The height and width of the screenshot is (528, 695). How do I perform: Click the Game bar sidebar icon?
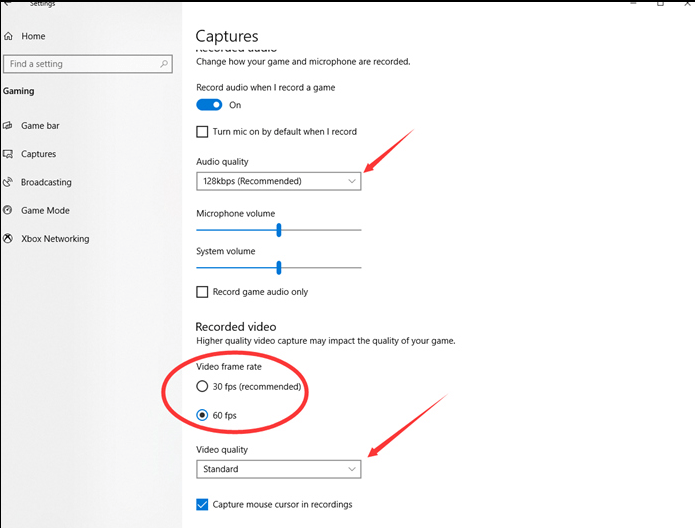[x=9, y=126]
